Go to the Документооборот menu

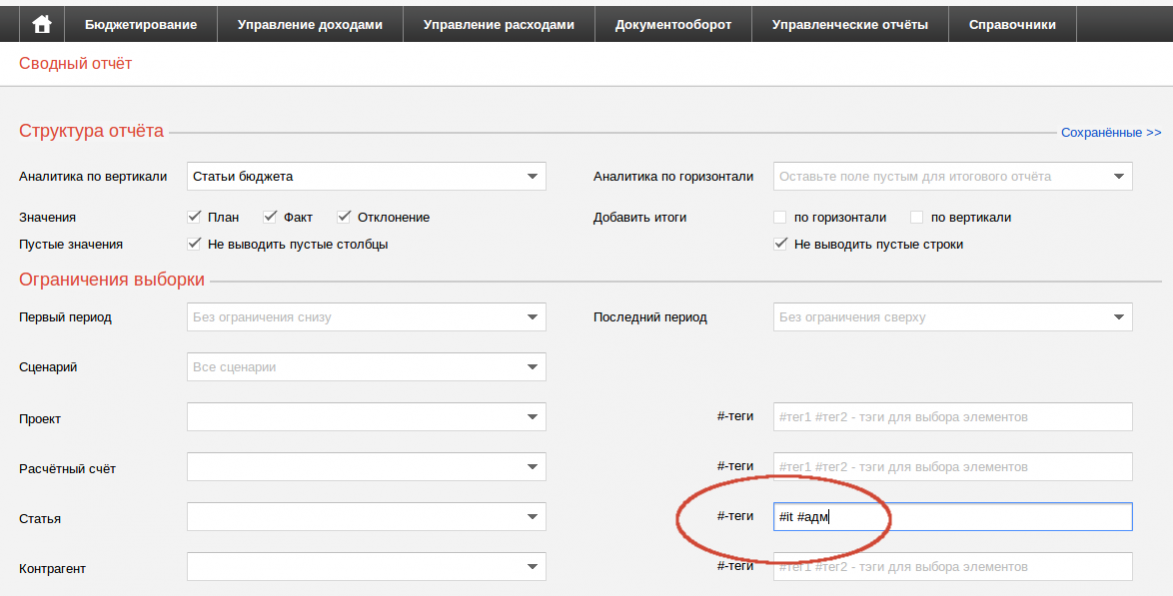673,25
